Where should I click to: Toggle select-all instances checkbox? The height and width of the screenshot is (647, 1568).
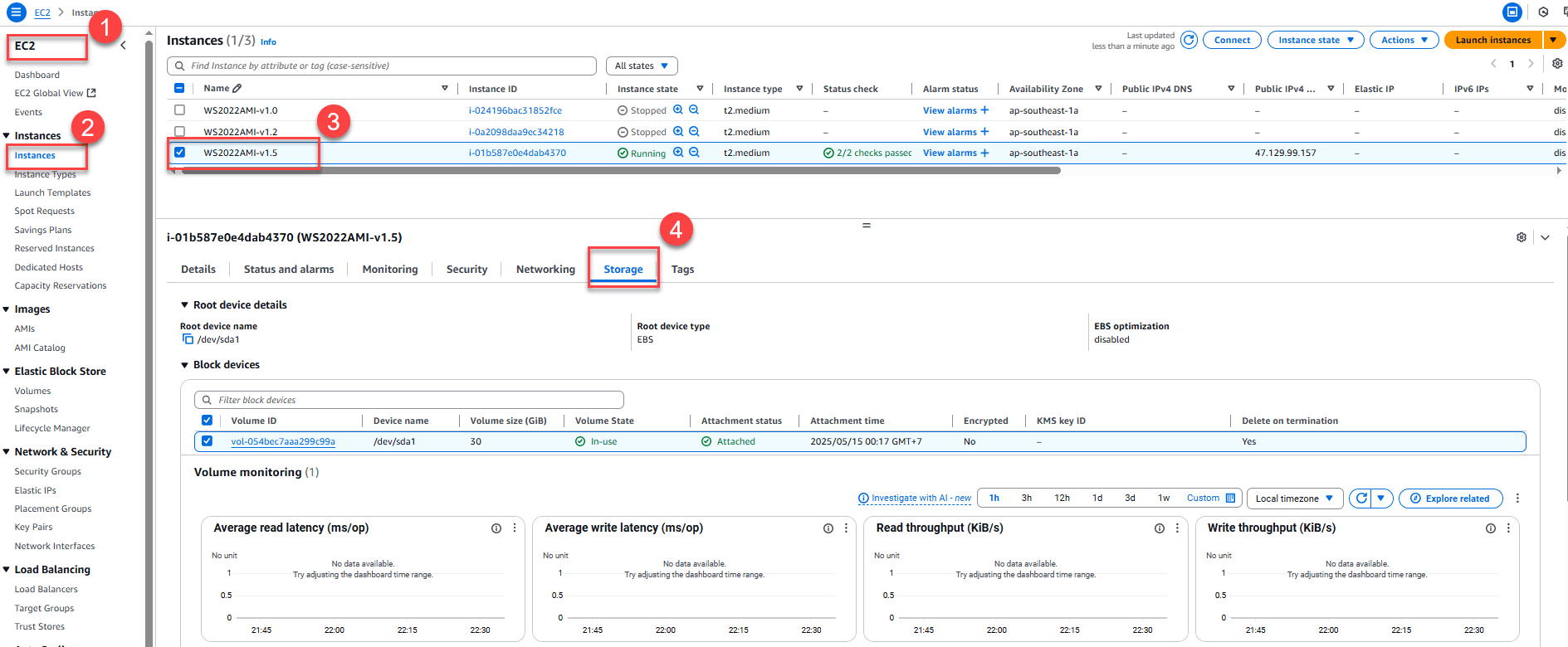pyautogui.click(x=179, y=88)
